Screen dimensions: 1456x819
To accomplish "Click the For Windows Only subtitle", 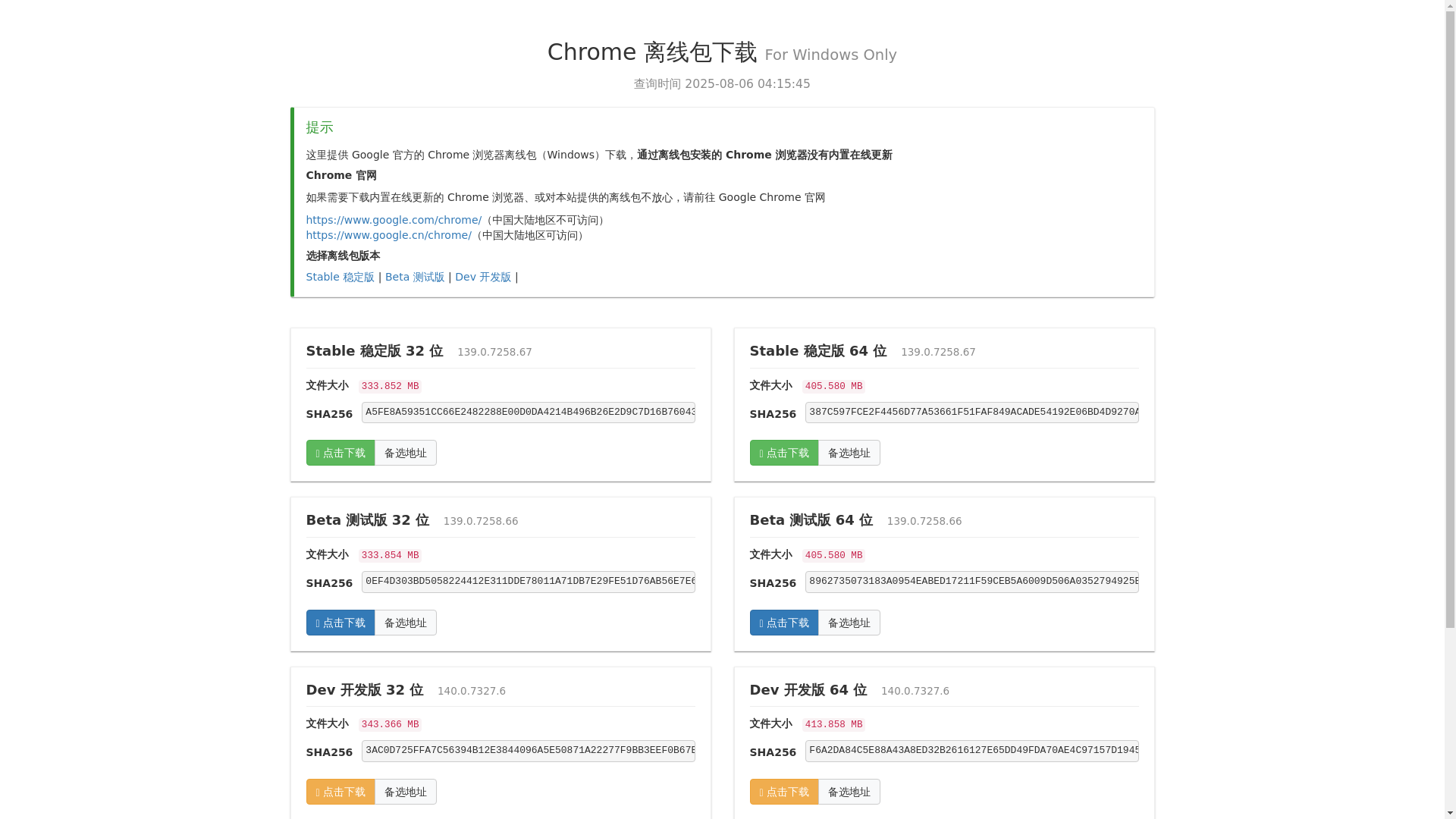I will pos(830,55).
